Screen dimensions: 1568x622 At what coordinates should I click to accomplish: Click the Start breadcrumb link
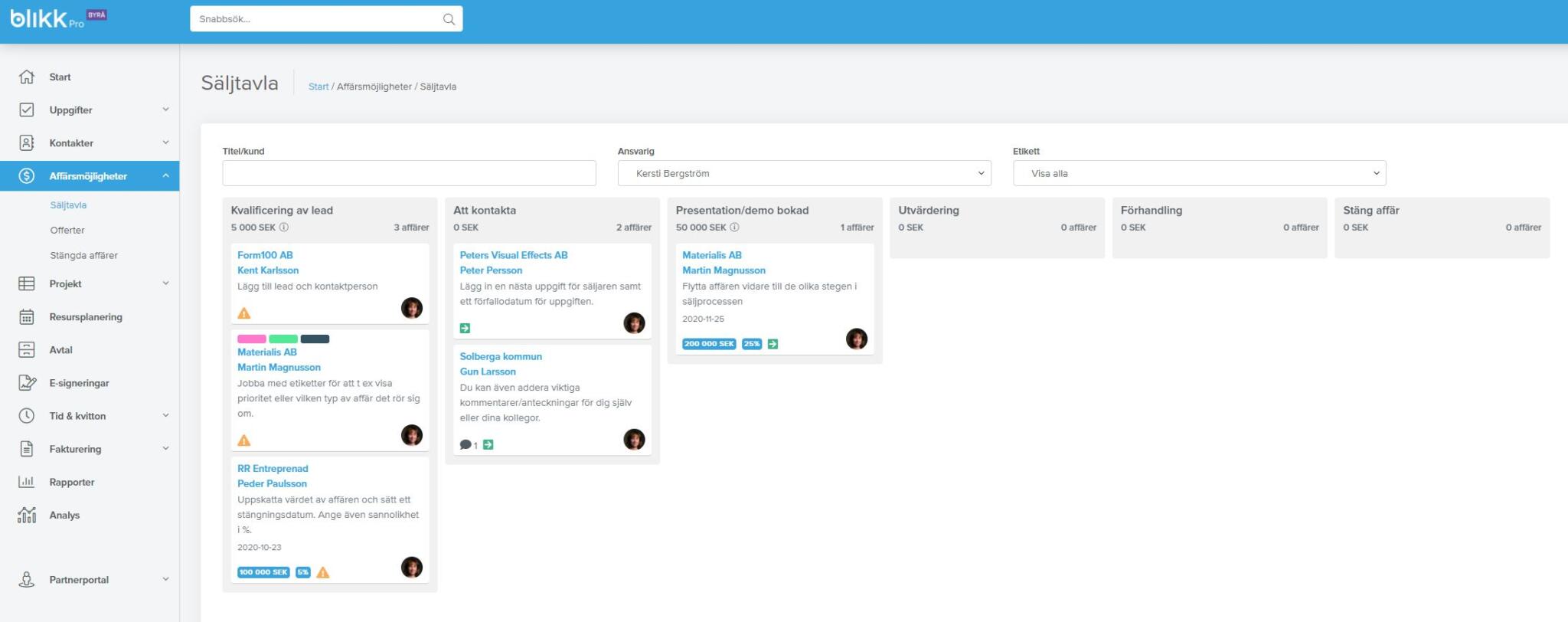point(318,87)
